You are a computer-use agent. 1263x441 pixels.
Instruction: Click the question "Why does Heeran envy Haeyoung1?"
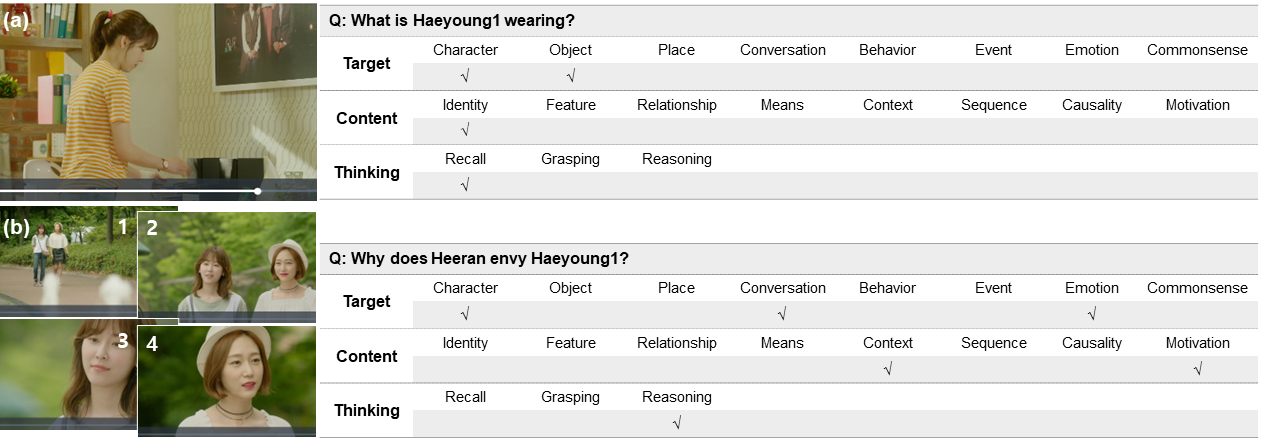tap(479, 258)
